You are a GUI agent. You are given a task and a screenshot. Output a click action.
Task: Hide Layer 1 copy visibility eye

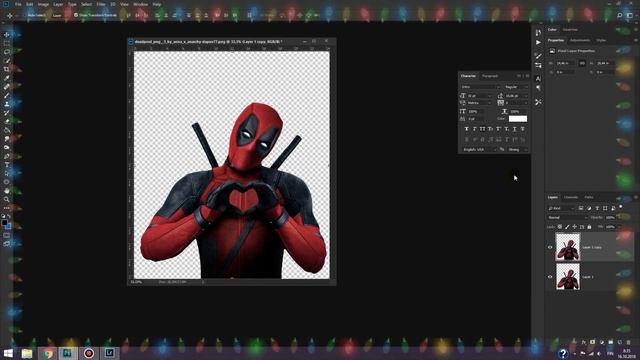pos(550,247)
